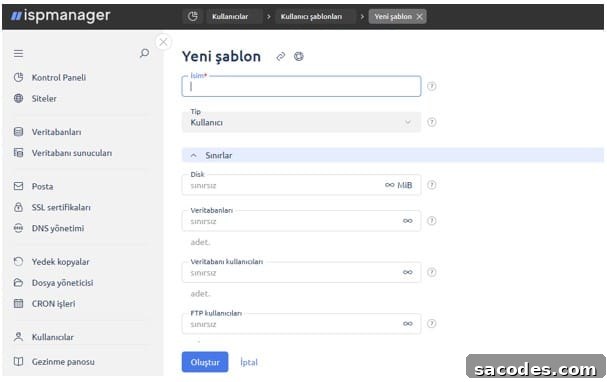
Task: Show help for the İsim field
Action: 432,86
